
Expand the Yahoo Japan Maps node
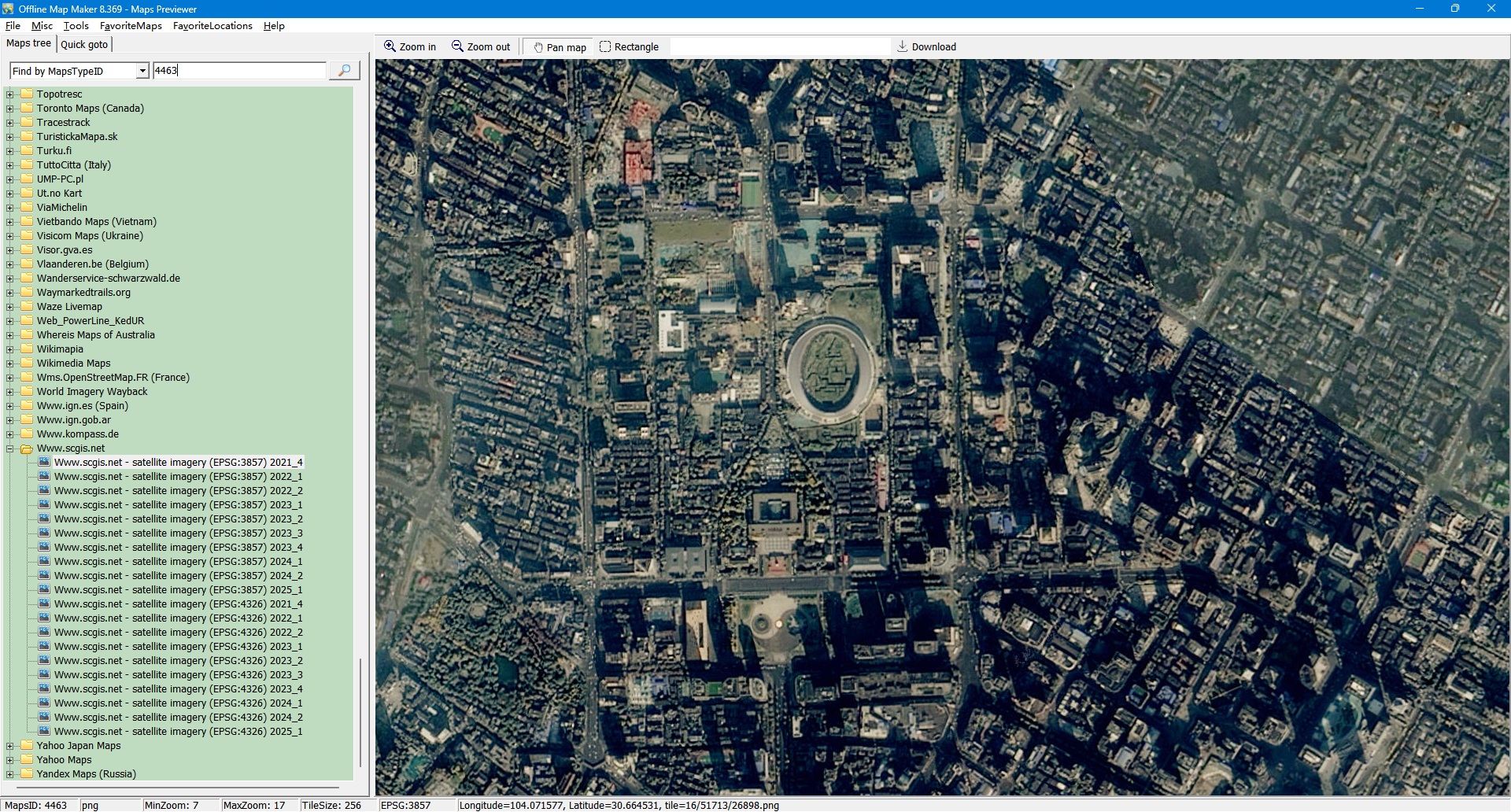(x=10, y=746)
